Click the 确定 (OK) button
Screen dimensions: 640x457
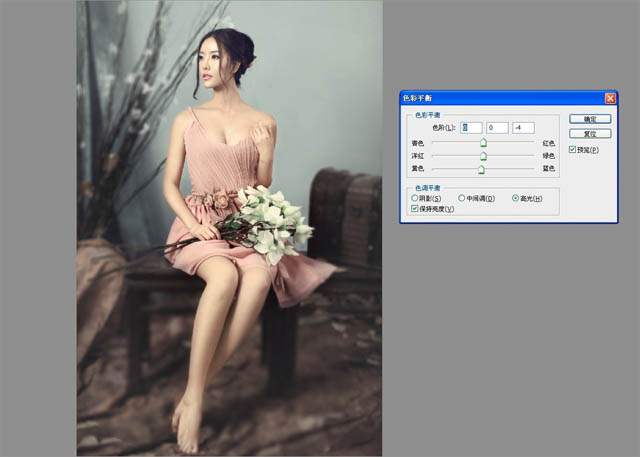click(589, 119)
